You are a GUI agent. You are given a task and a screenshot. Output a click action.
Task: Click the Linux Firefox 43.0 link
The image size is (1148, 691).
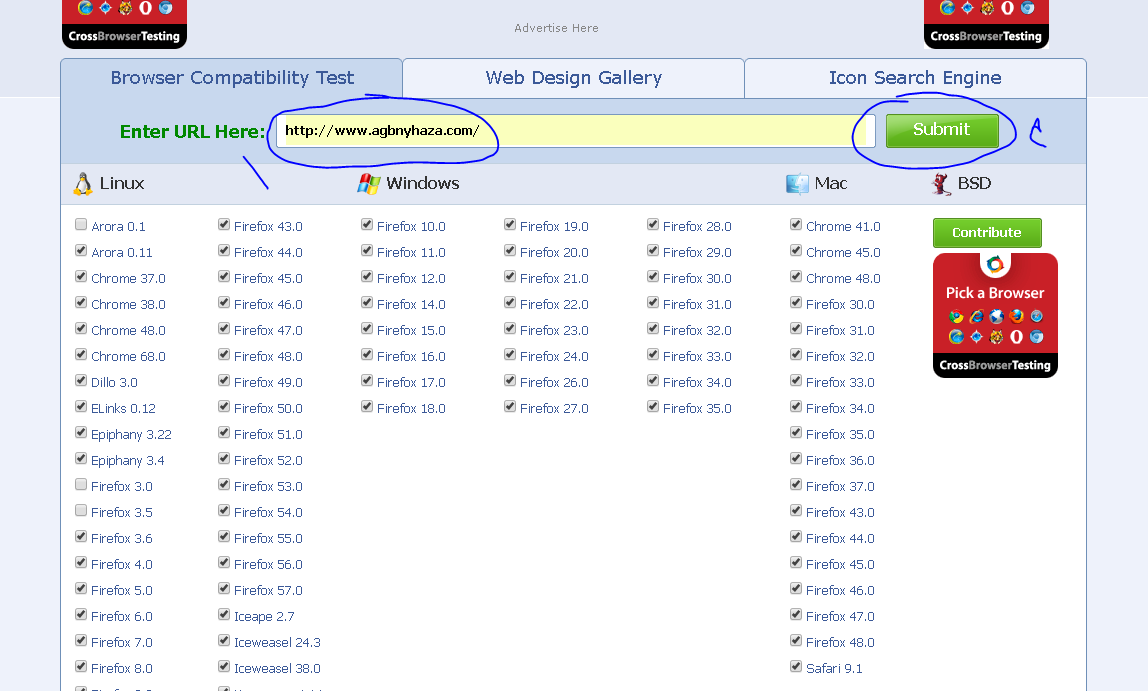coord(268,227)
